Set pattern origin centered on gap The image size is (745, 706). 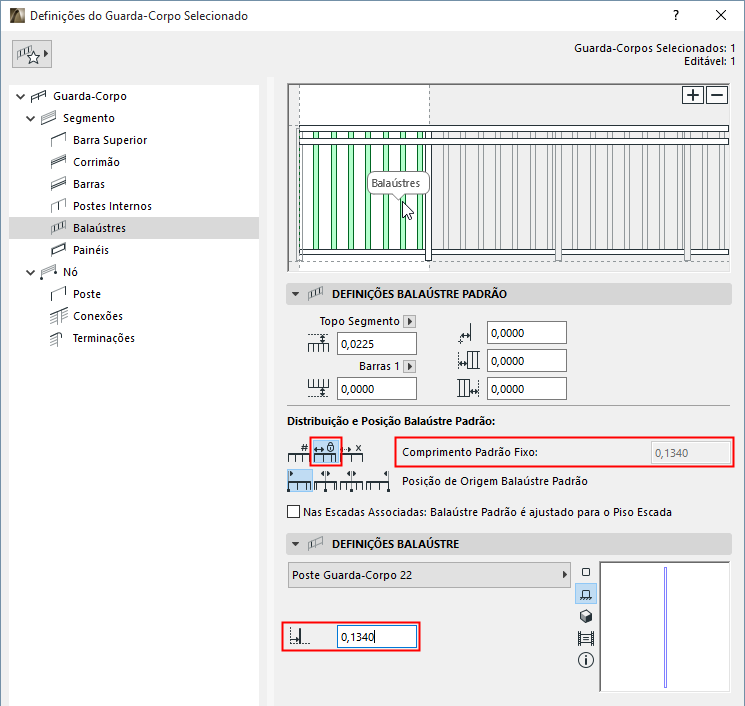(x=351, y=481)
